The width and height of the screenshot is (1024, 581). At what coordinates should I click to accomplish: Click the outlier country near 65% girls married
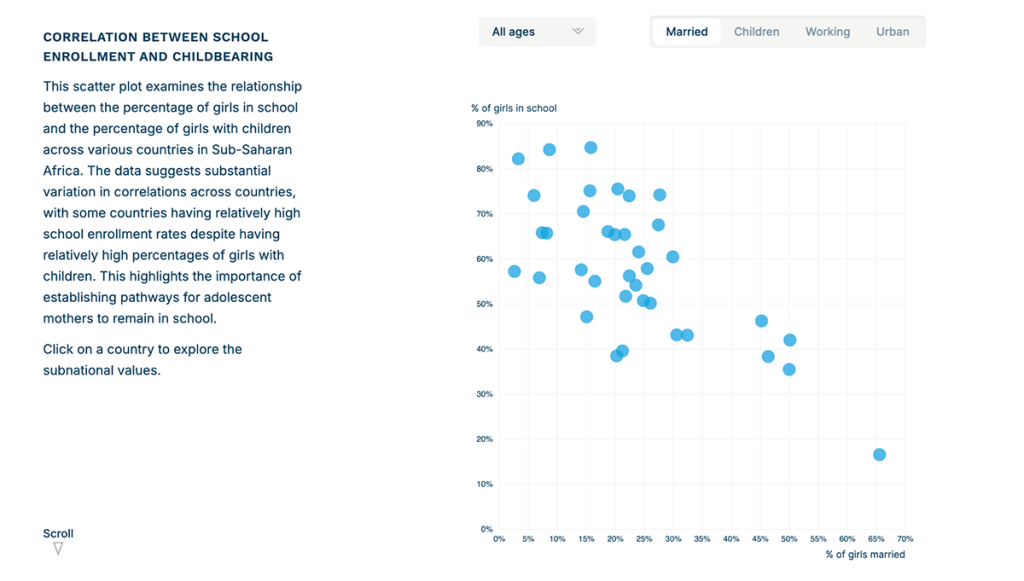[881, 454]
